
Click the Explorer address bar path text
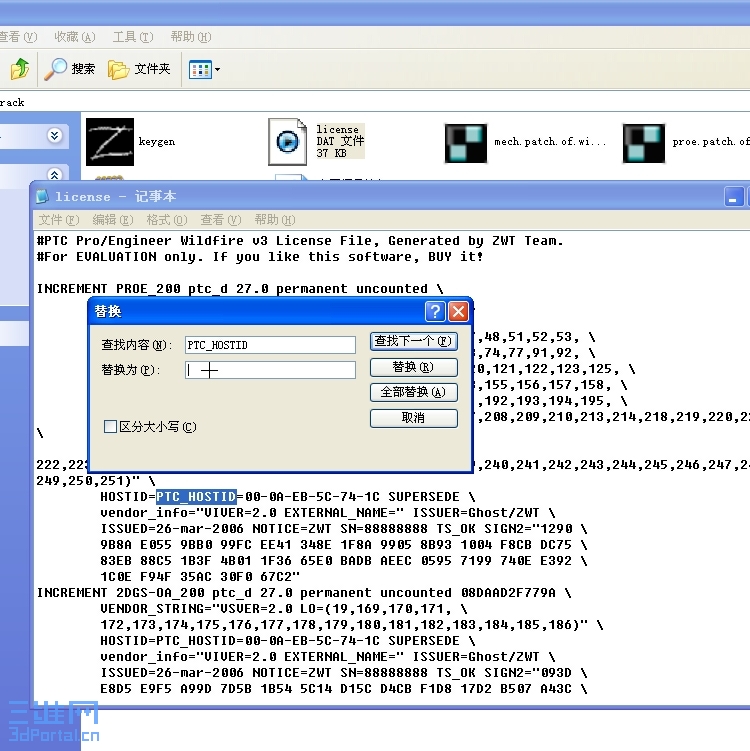[x=12, y=102]
